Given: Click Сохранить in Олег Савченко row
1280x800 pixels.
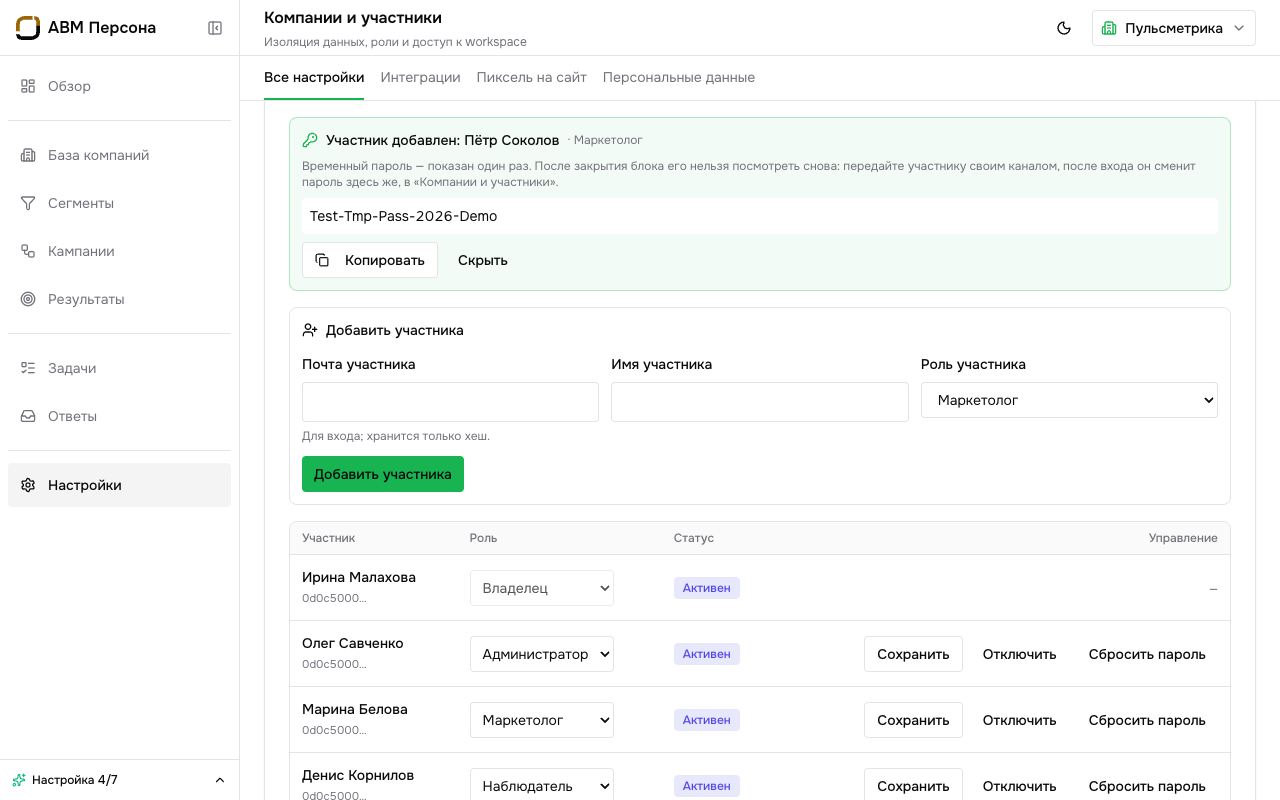Looking at the screenshot, I should click(913, 654).
